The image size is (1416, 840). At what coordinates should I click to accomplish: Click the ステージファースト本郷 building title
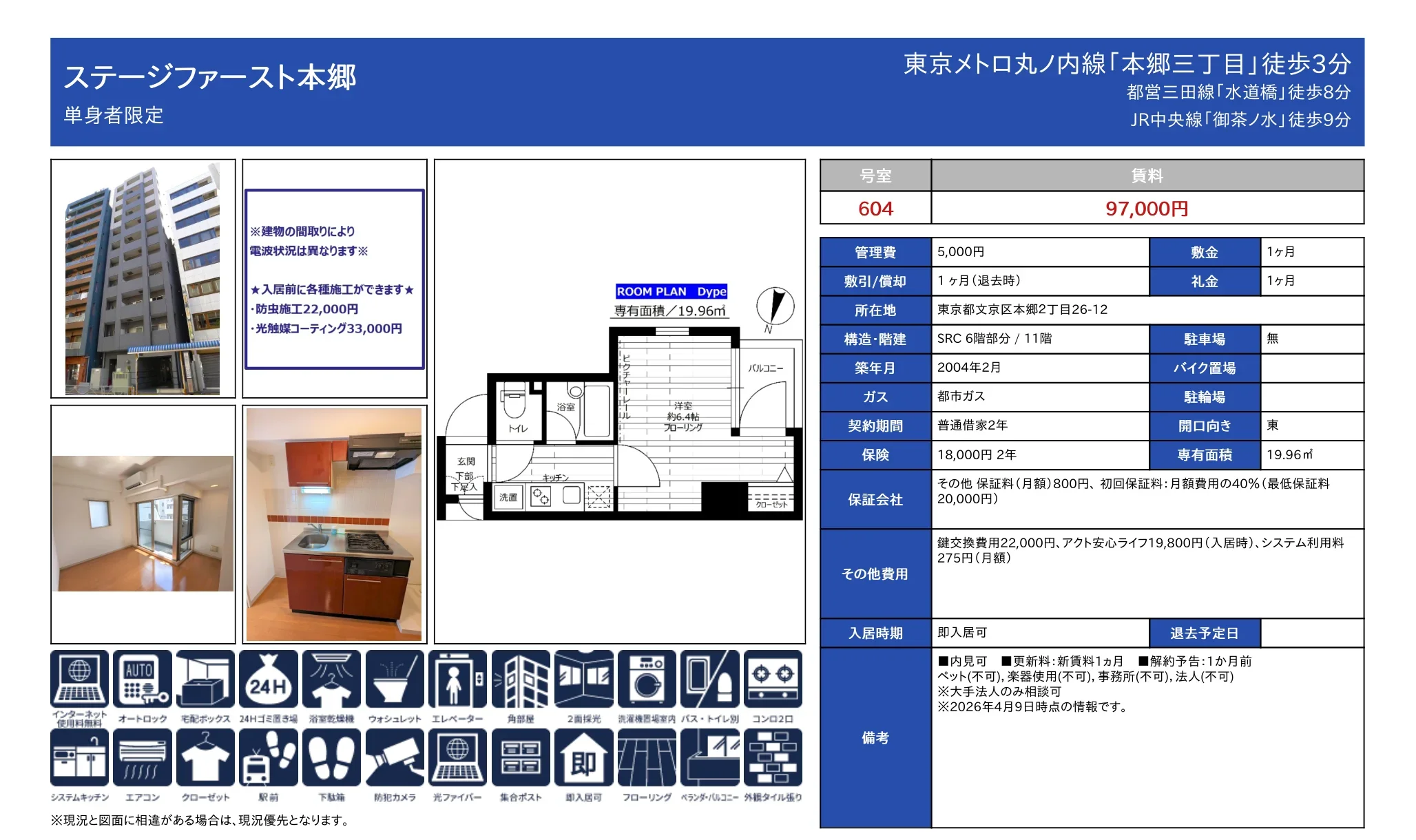[x=210, y=77]
